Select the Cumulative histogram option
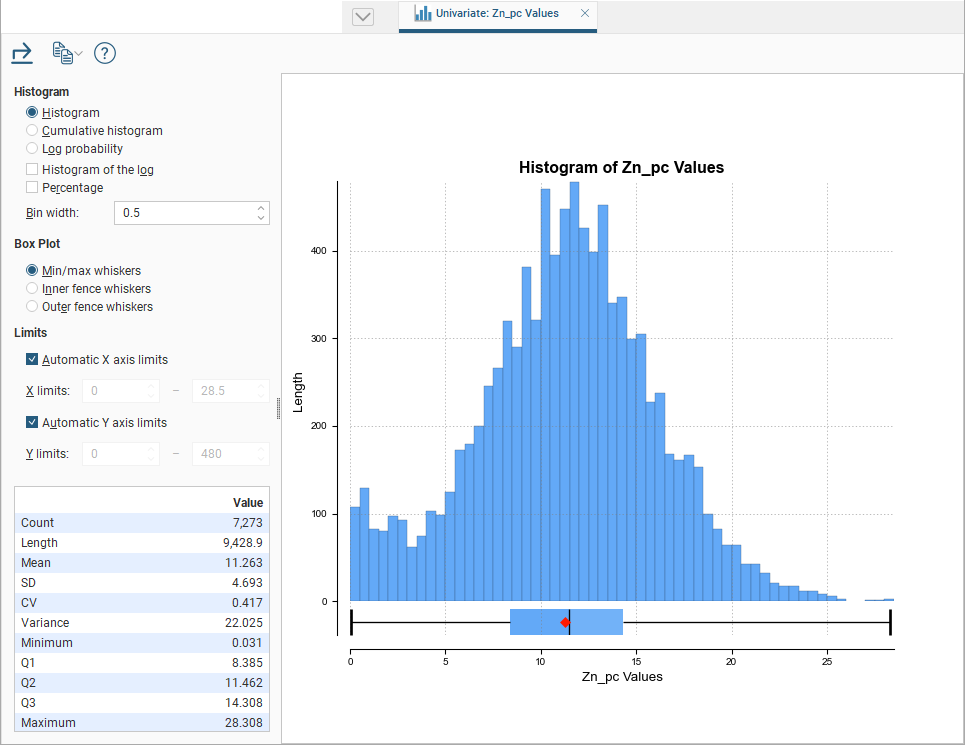 click(x=32, y=131)
